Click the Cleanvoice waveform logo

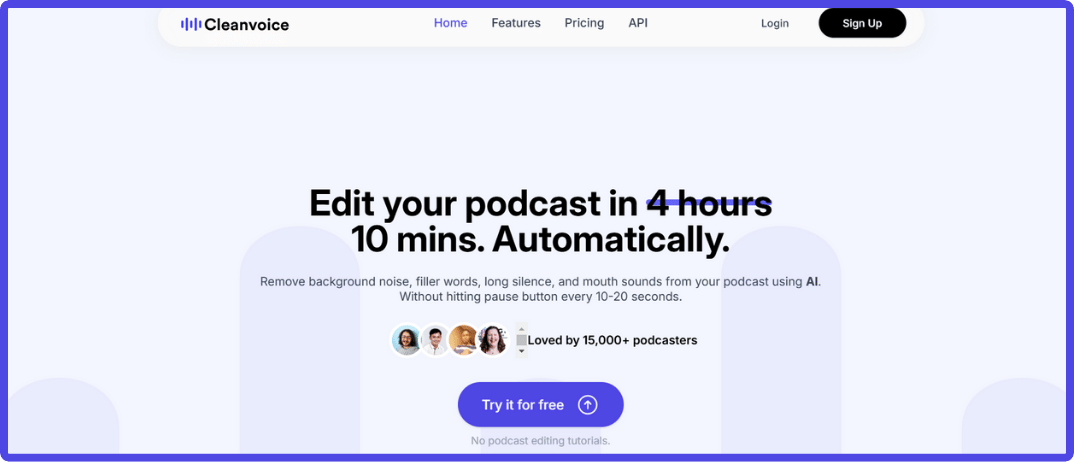point(190,25)
